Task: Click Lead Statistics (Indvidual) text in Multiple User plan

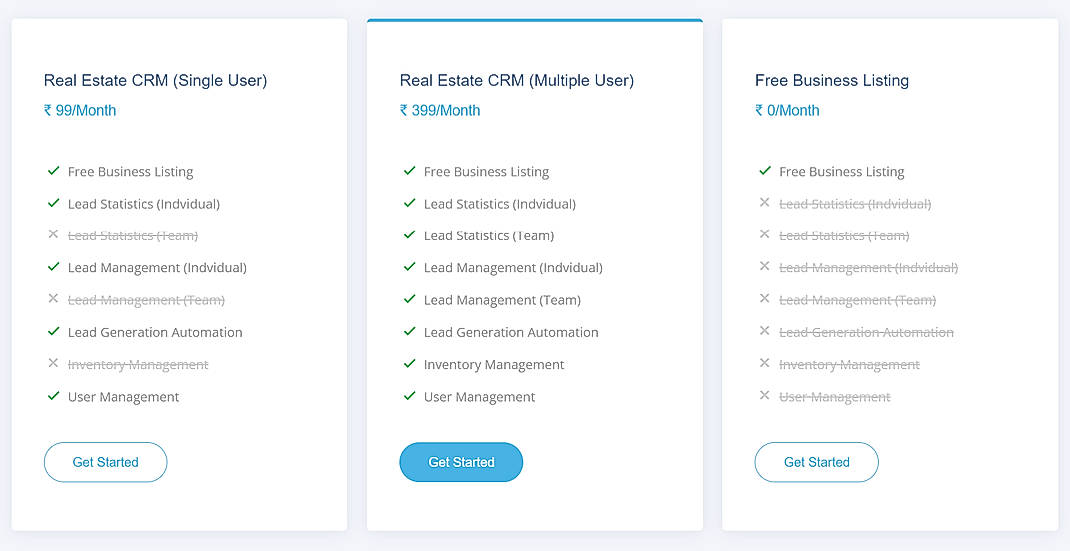Action: (x=500, y=204)
